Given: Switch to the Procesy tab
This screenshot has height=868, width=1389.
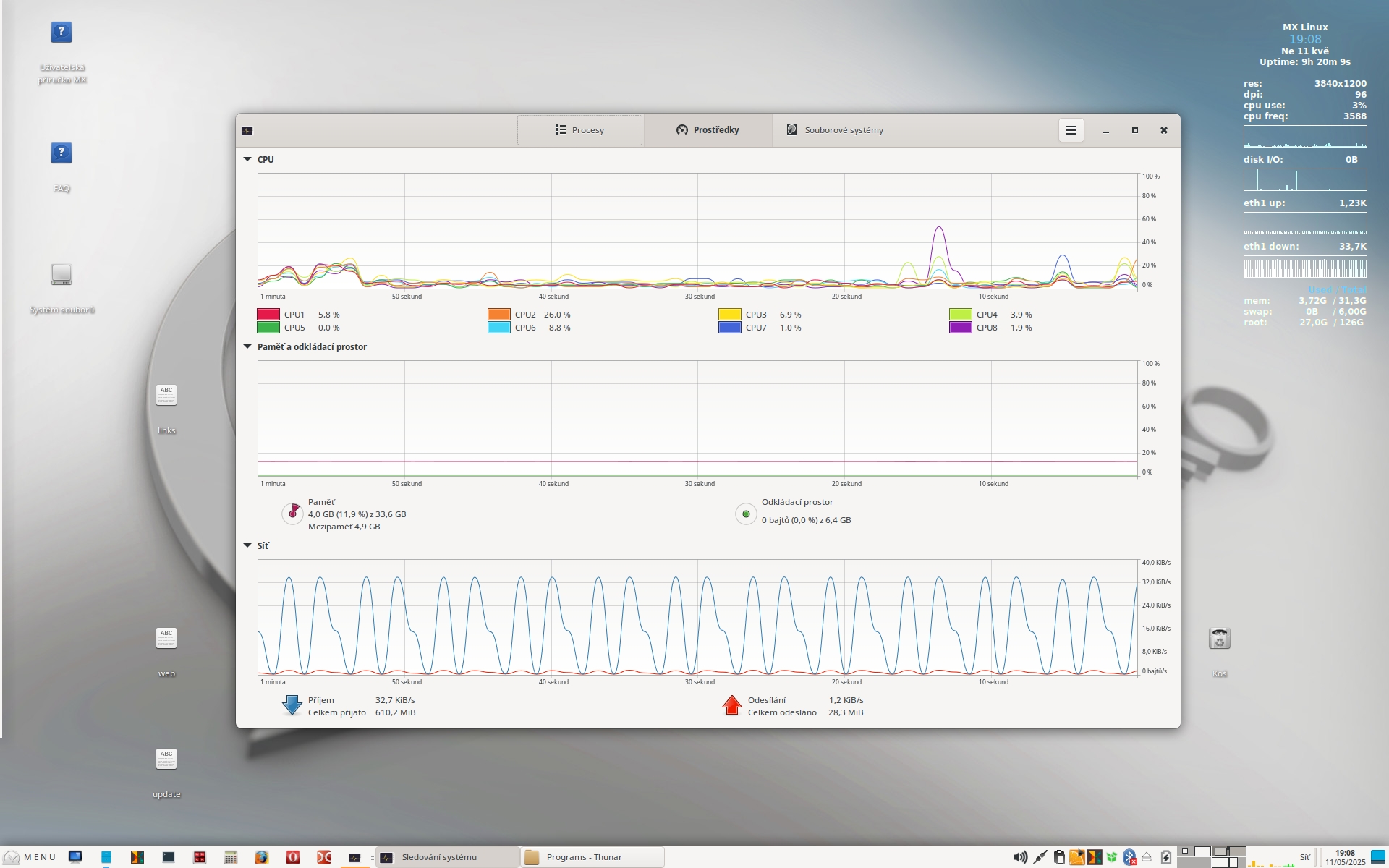Looking at the screenshot, I should (x=579, y=130).
